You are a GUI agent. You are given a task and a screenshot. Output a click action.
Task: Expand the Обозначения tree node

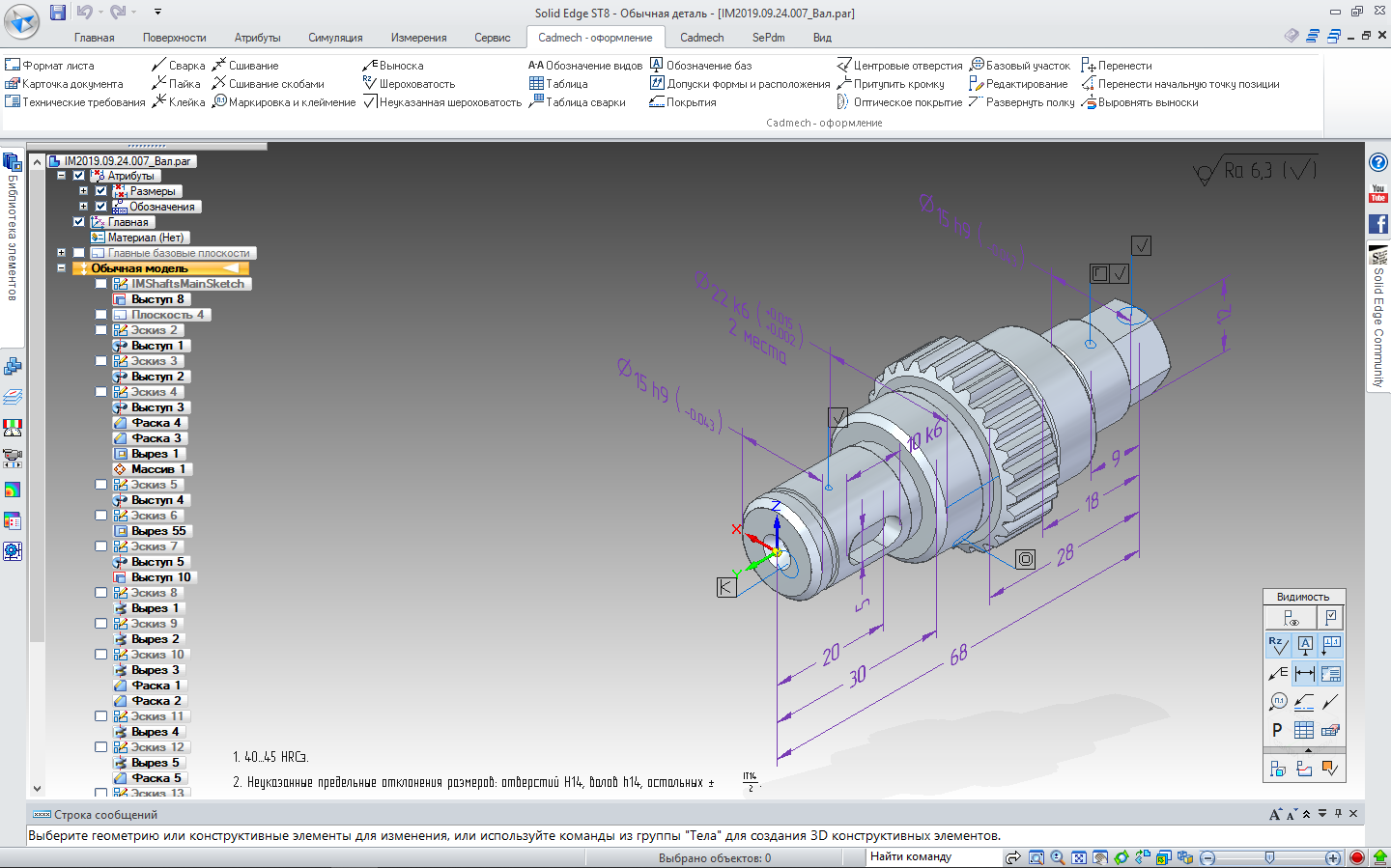tap(83, 207)
